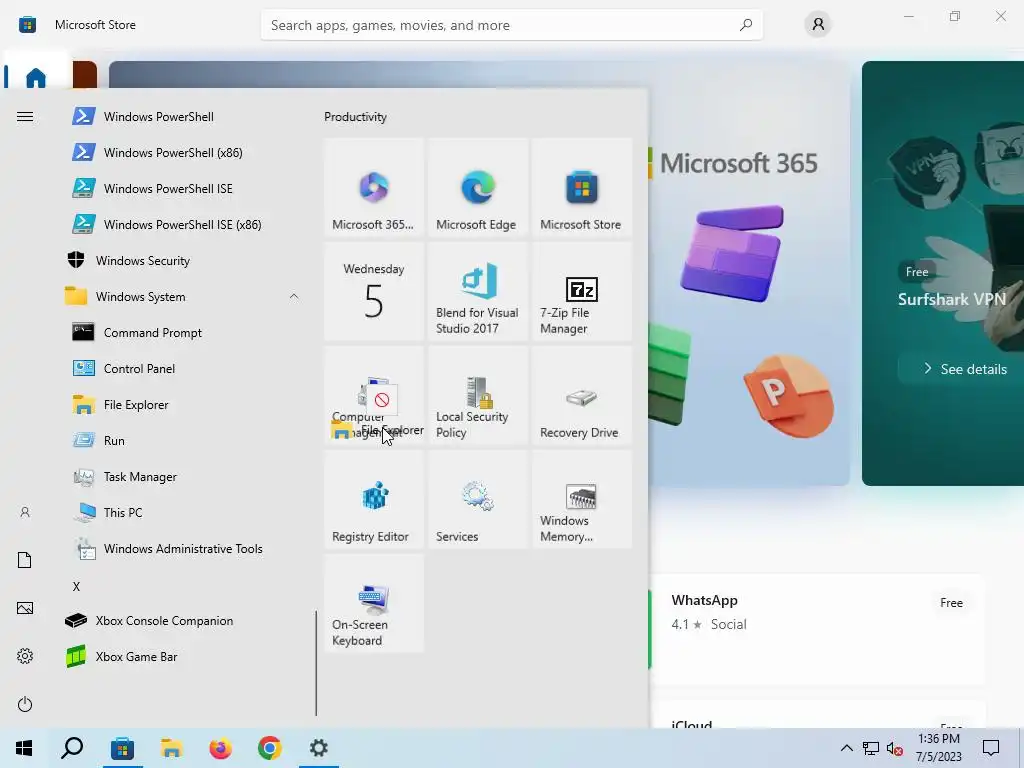The image size is (1024, 768).
Task: Open This PC
Action: (183, 513)
